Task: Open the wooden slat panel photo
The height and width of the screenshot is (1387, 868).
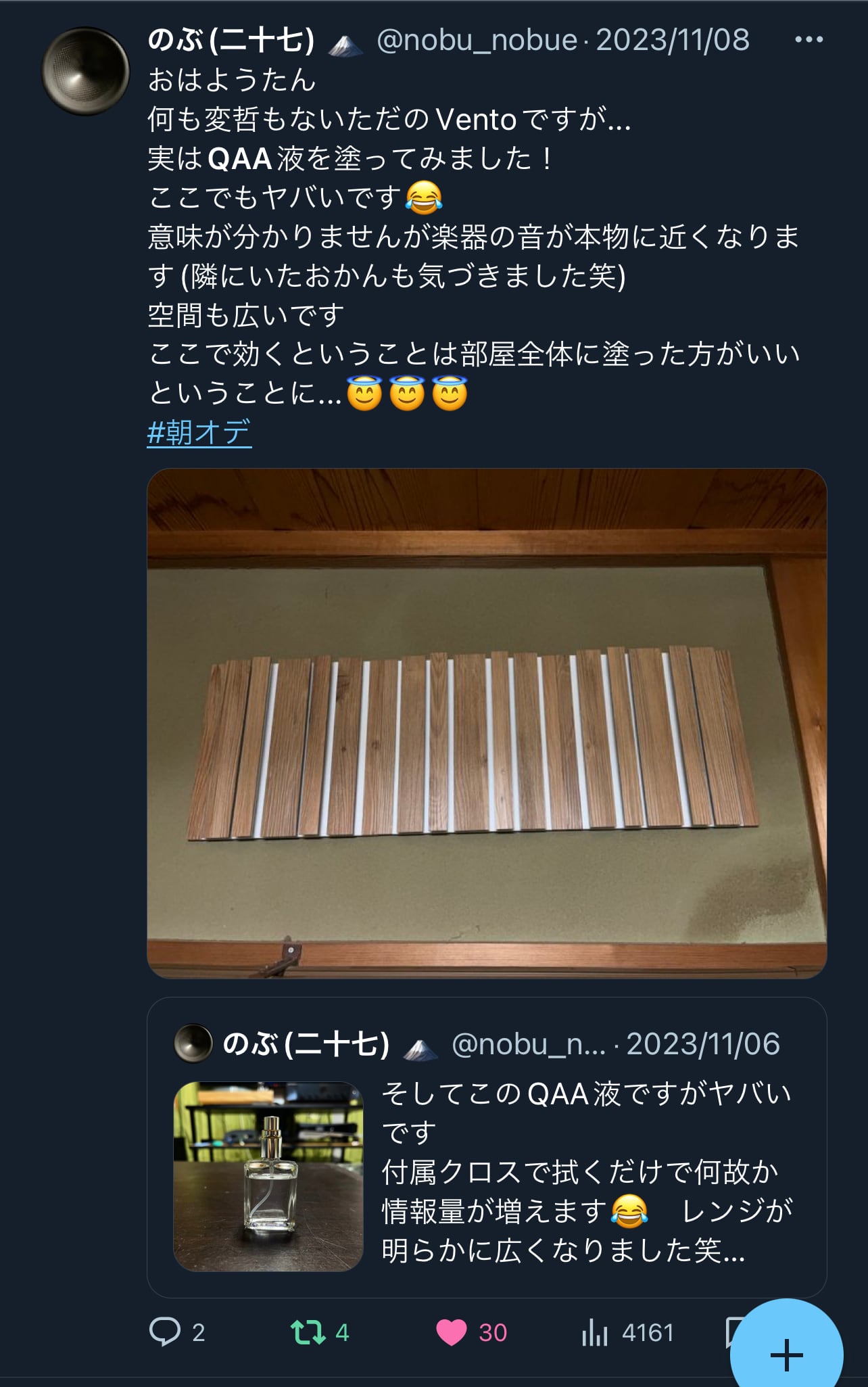Action: point(487,723)
